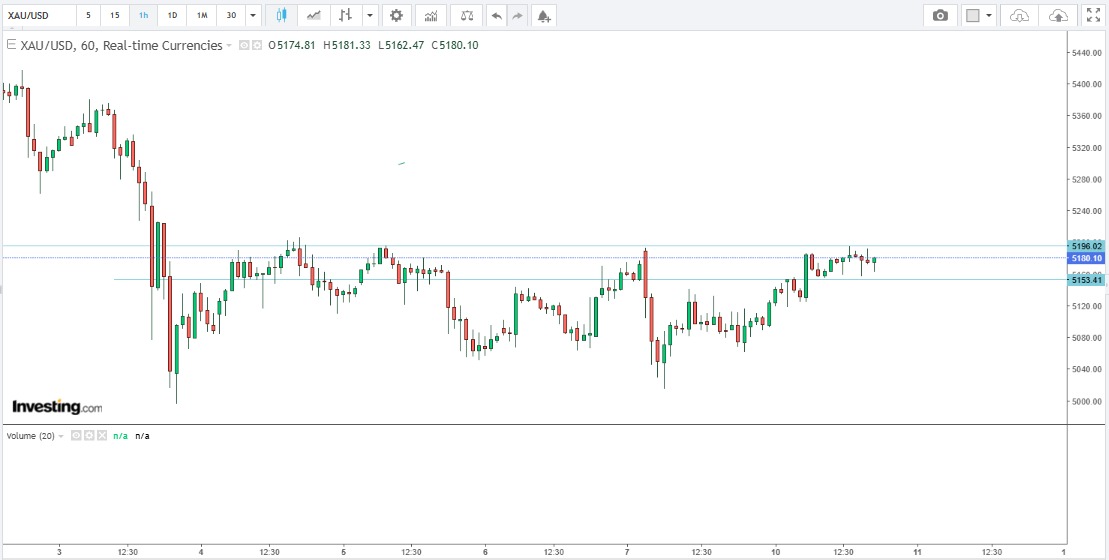Click the current price 5180.10 label

coord(1086,258)
